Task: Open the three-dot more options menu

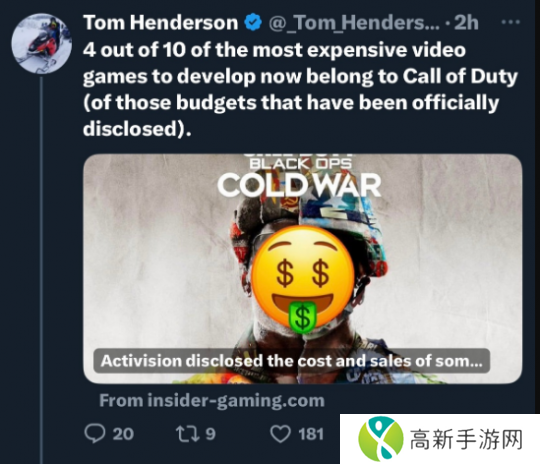Action: [510, 22]
